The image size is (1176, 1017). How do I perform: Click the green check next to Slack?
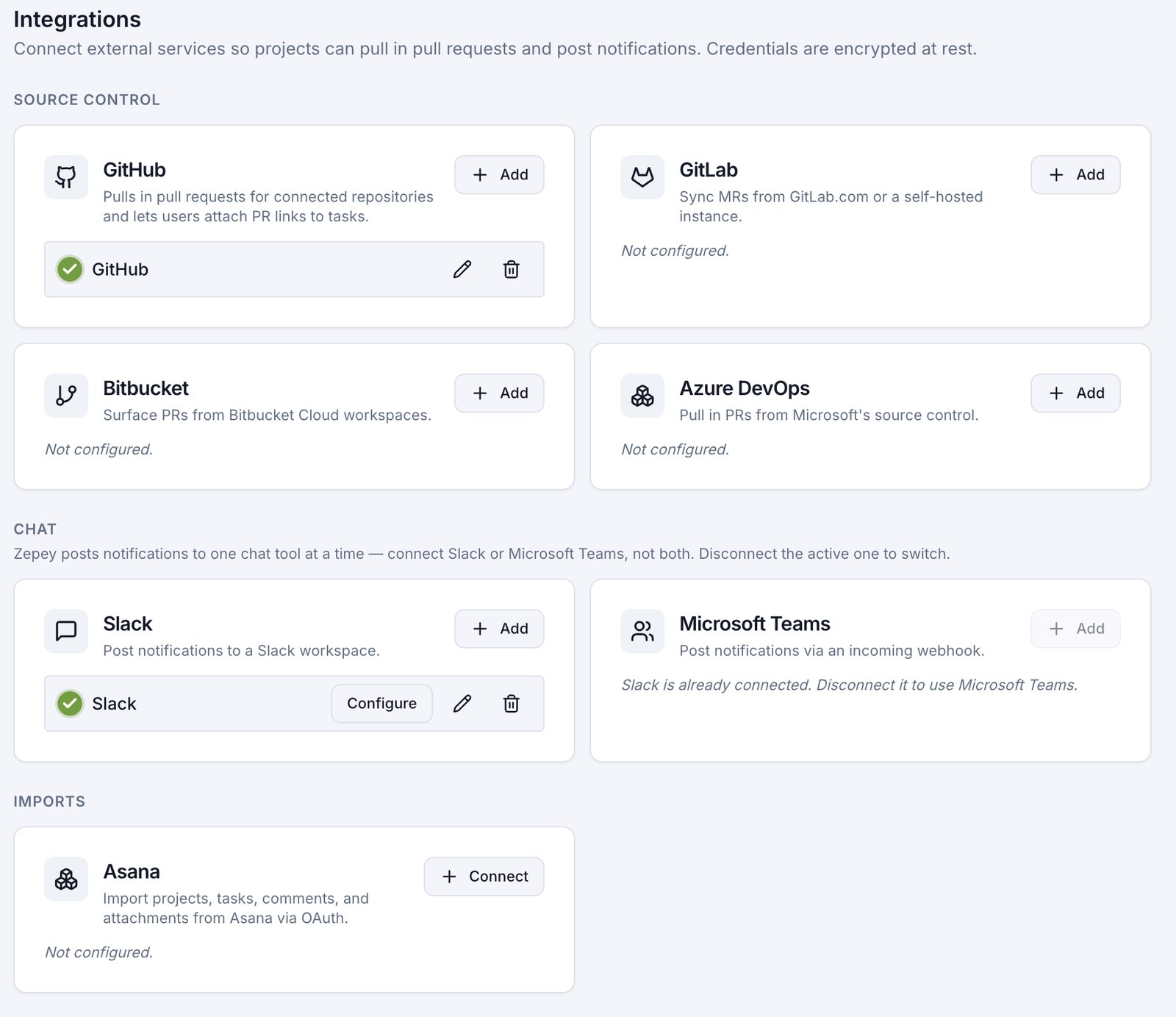pyautogui.click(x=70, y=704)
